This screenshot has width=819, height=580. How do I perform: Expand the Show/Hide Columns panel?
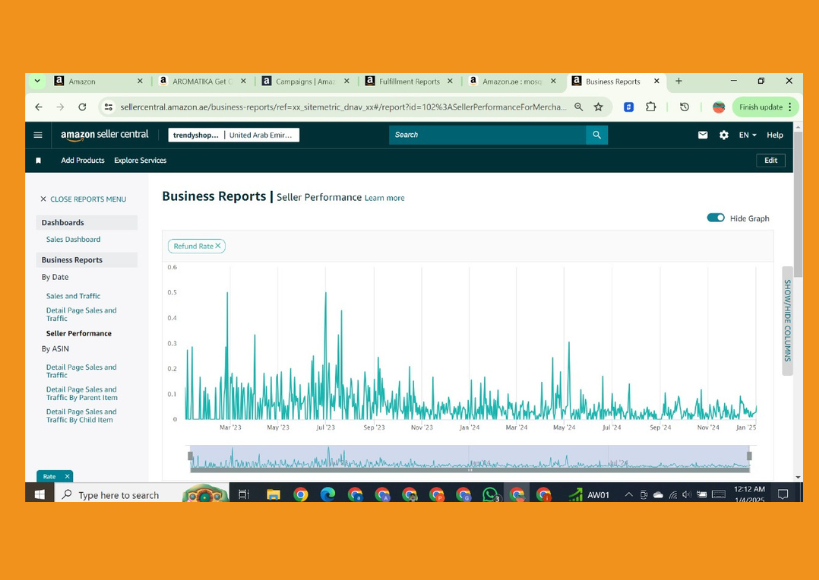(x=787, y=321)
